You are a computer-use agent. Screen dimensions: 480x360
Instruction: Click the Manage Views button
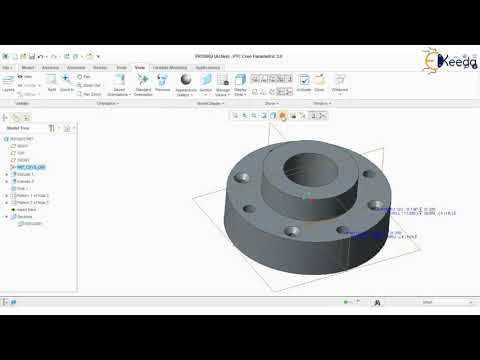pyautogui.click(x=222, y=85)
